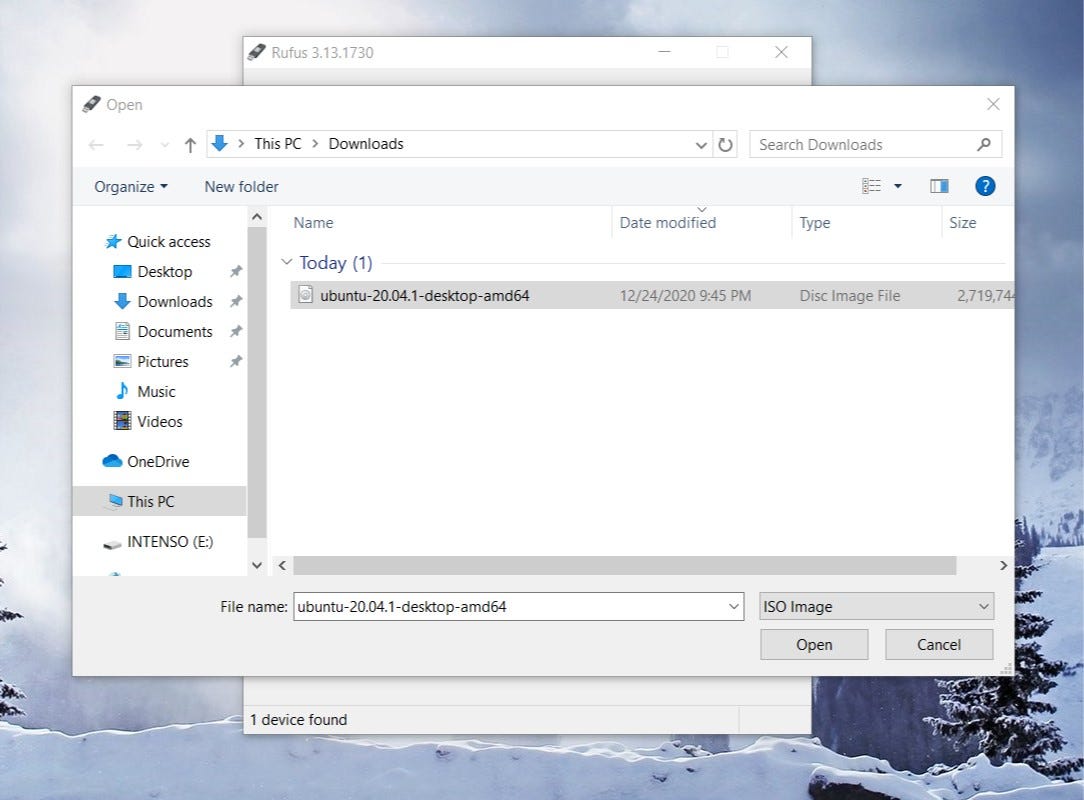
Task: Toggle the preview pane icon
Action: [939, 186]
